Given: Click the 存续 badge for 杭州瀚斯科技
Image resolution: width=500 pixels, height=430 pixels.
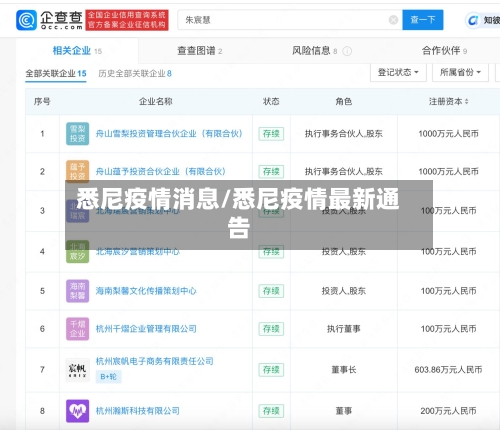Looking at the screenshot, I should [271, 411].
